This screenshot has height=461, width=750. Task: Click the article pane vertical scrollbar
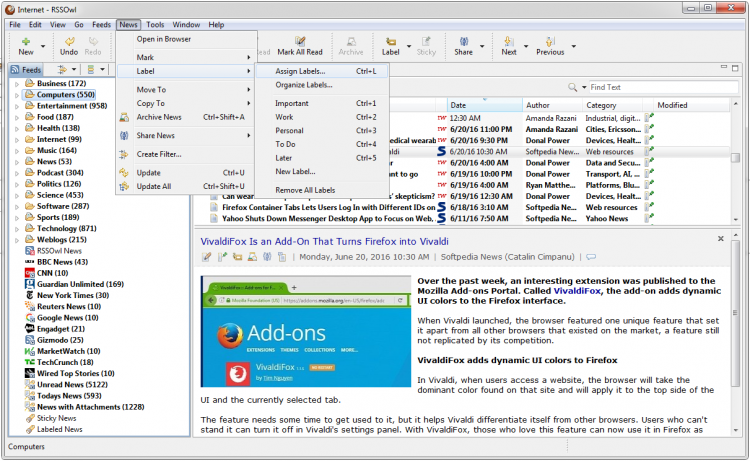736,313
